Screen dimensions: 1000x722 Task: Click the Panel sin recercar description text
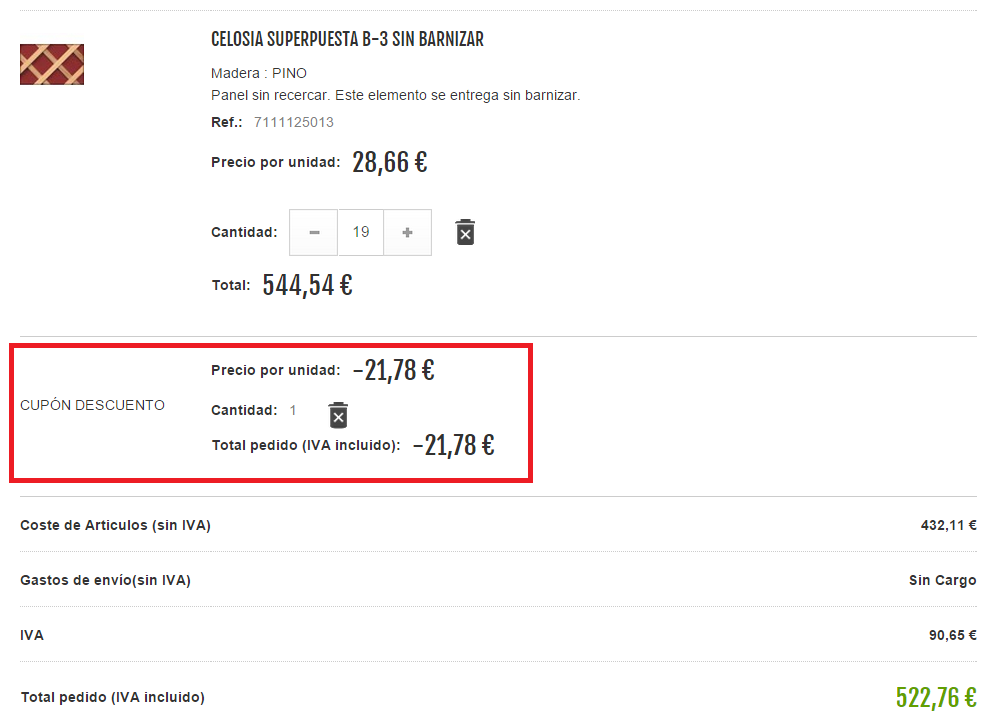[395, 96]
